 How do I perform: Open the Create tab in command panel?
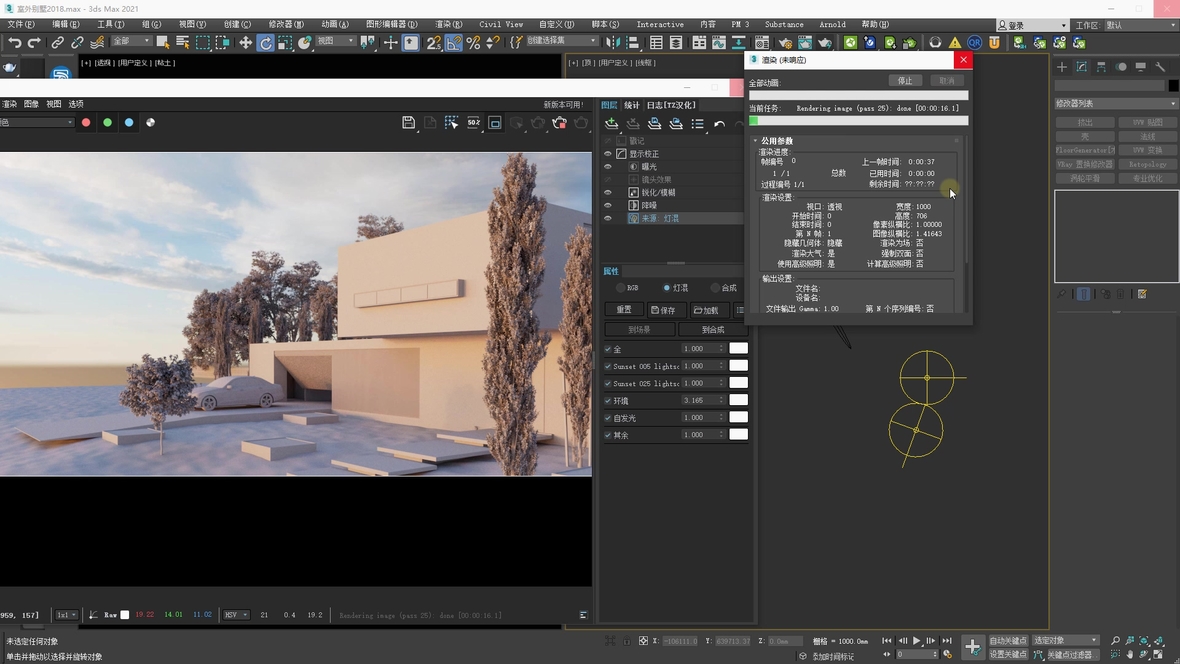click(1062, 67)
